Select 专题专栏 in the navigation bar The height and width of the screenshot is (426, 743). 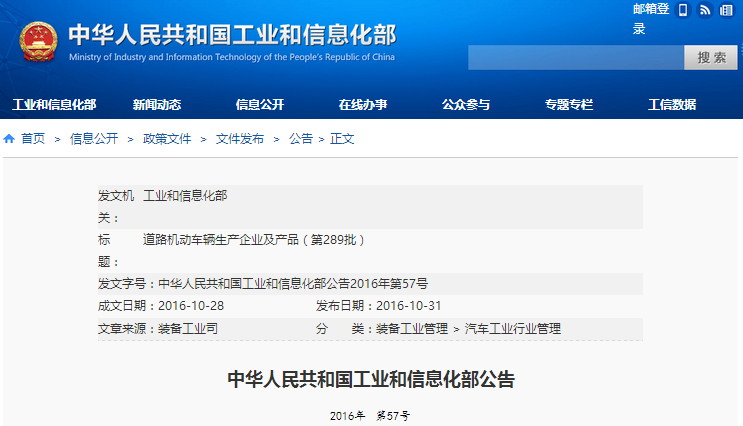click(x=569, y=105)
